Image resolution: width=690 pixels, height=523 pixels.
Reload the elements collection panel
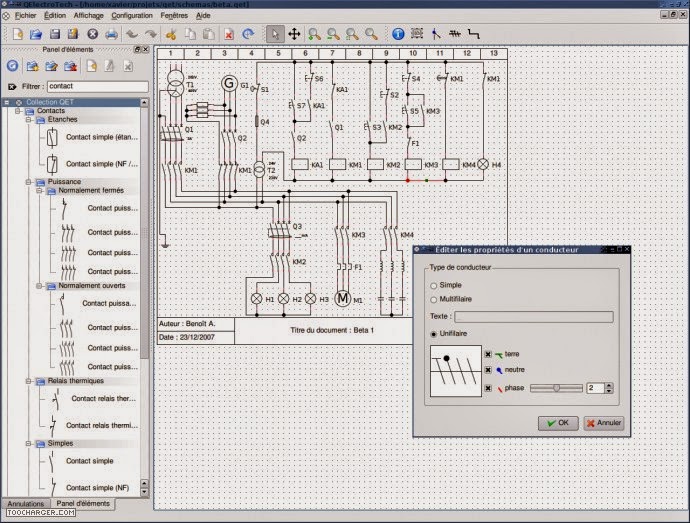13,66
